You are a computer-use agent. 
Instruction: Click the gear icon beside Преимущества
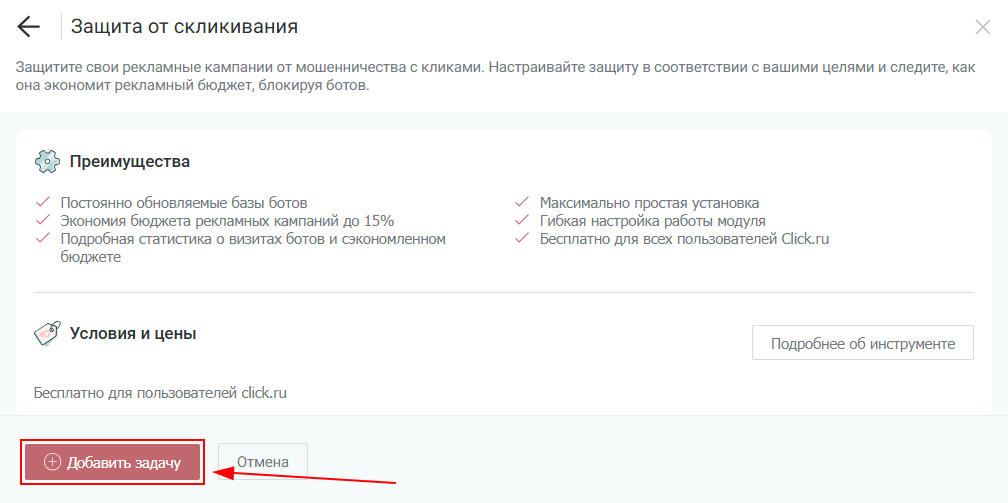click(x=47, y=162)
